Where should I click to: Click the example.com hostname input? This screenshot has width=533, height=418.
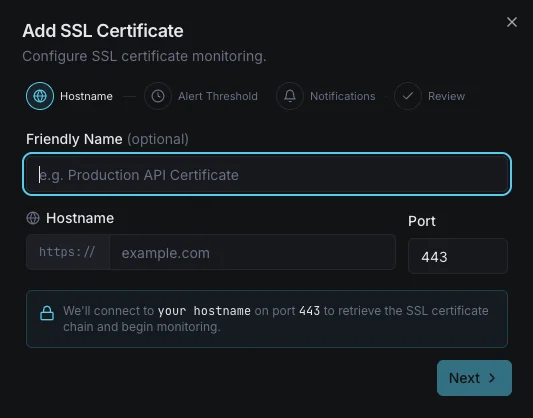(253, 252)
